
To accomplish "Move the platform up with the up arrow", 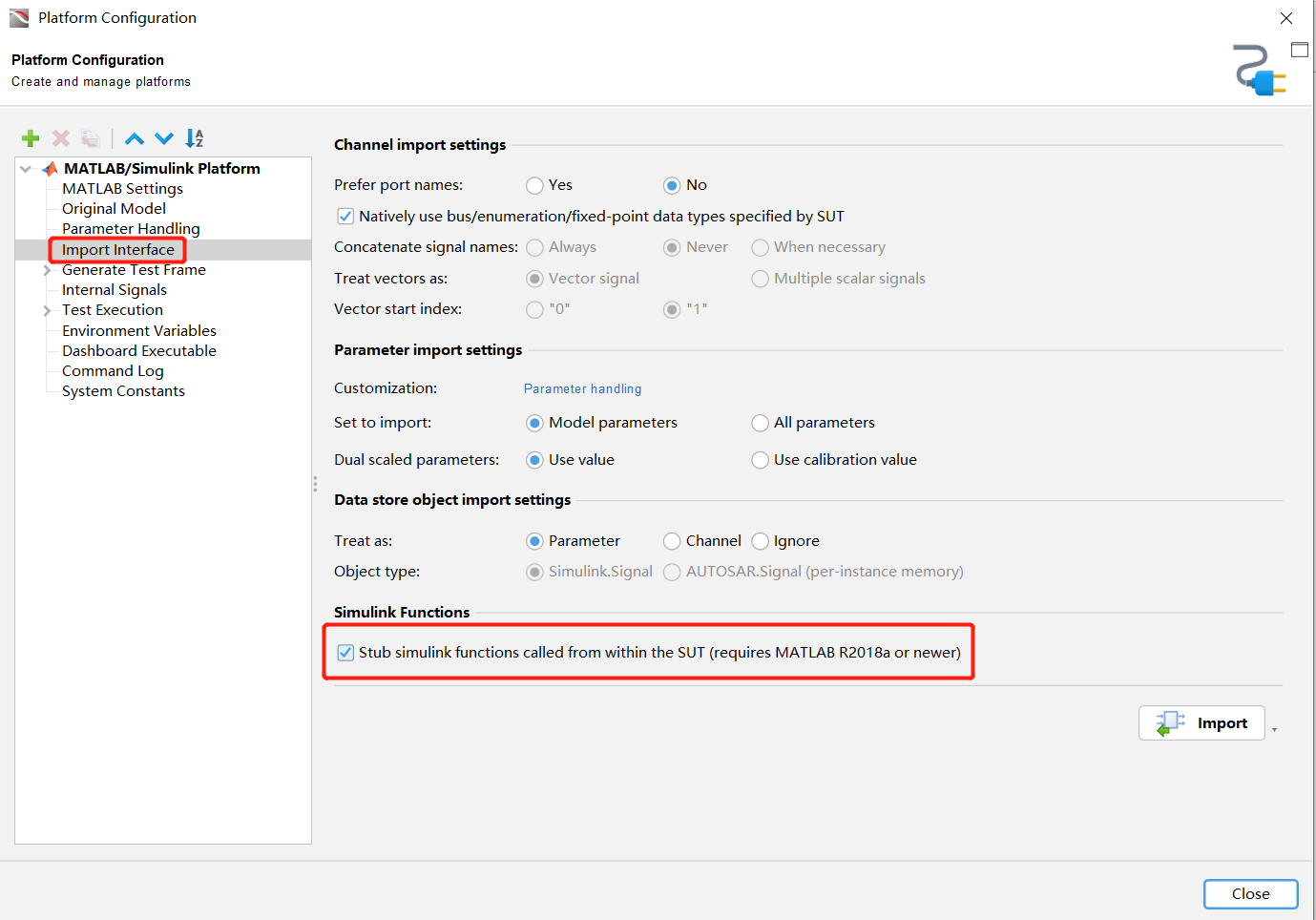I will pos(135,138).
